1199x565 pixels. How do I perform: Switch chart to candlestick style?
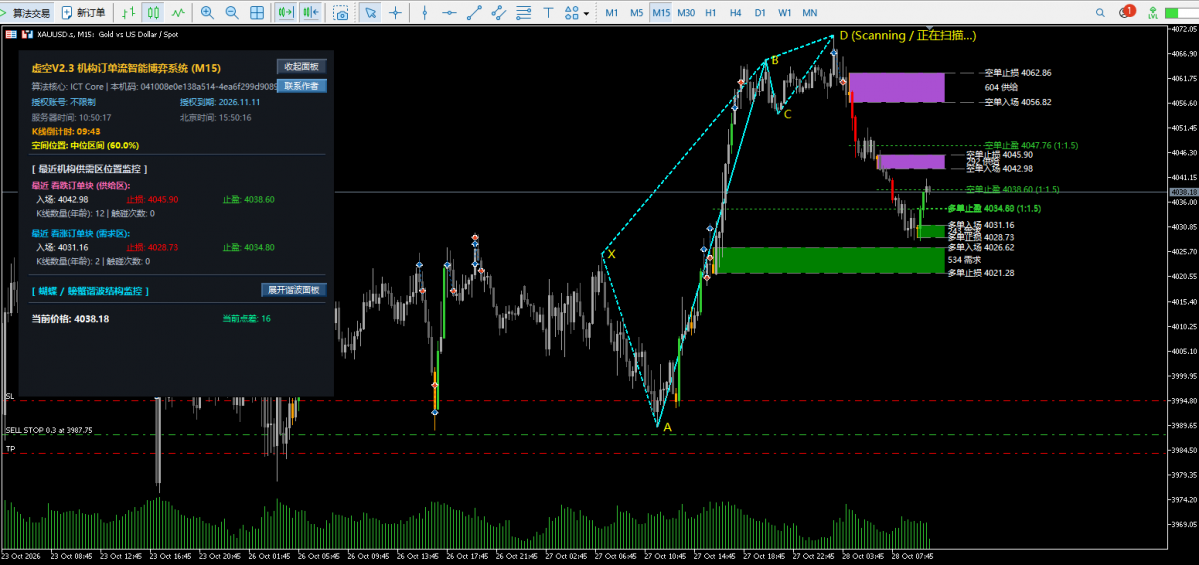[154, 12]
